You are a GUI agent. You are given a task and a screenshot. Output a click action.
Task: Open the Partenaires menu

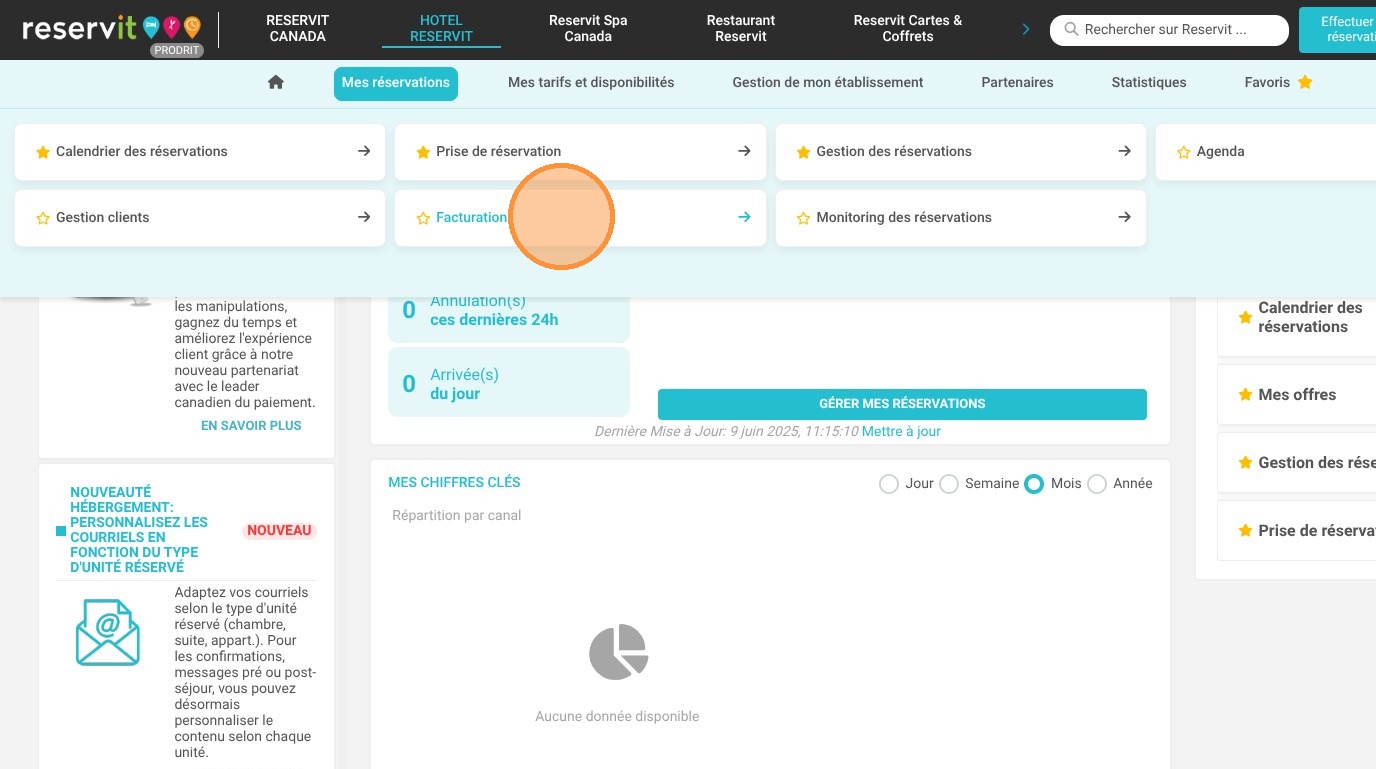click(x=1017, y=83)
